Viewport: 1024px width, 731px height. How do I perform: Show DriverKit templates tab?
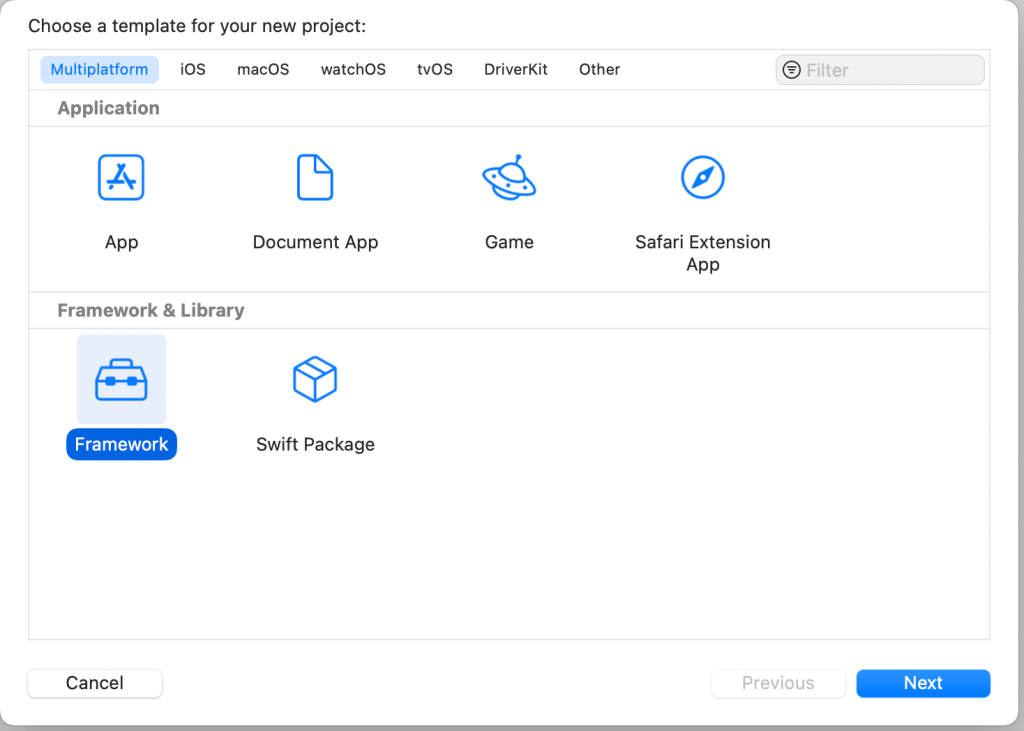click(516, 69)
